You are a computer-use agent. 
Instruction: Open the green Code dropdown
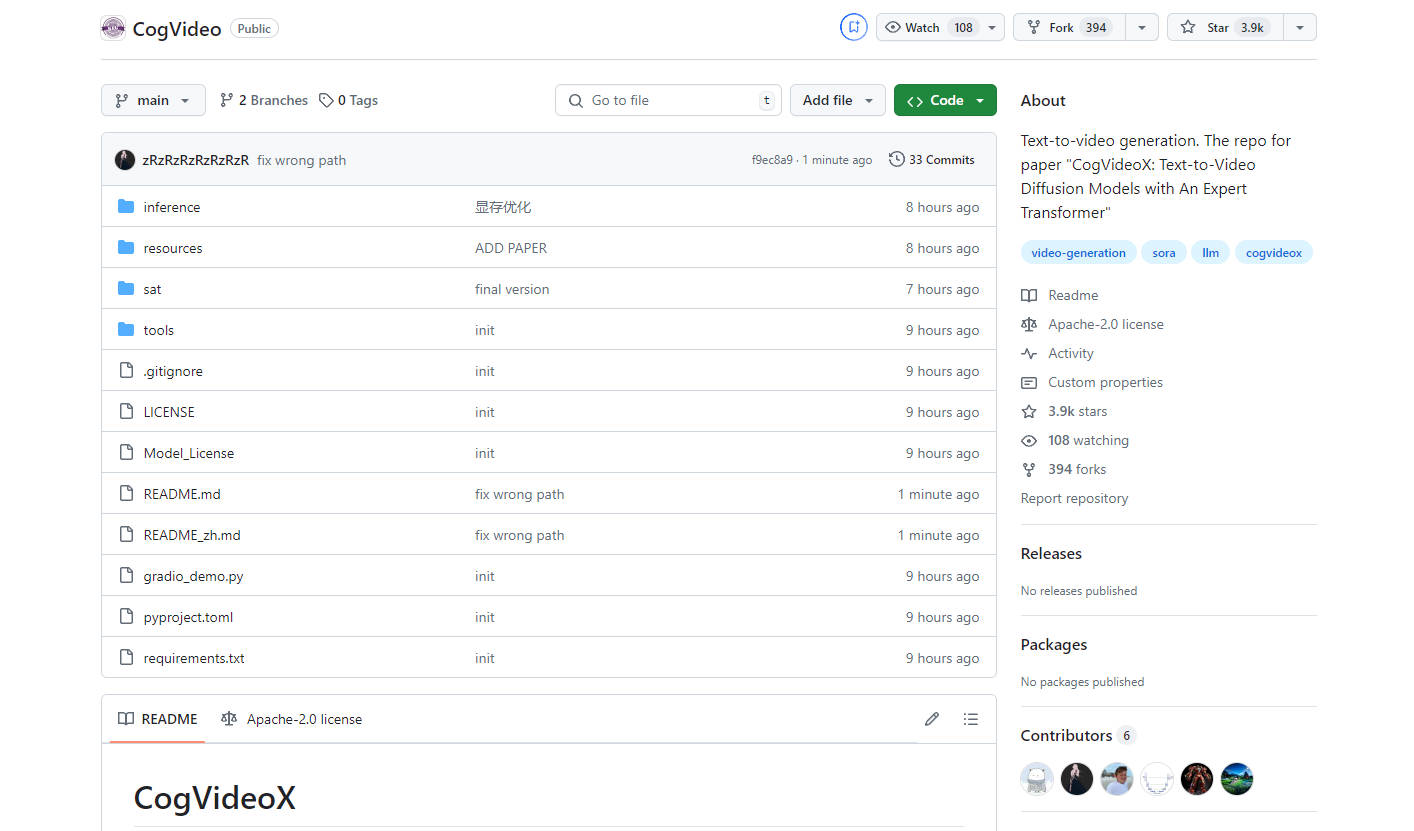pyautogui.click(x=945, y=100)
